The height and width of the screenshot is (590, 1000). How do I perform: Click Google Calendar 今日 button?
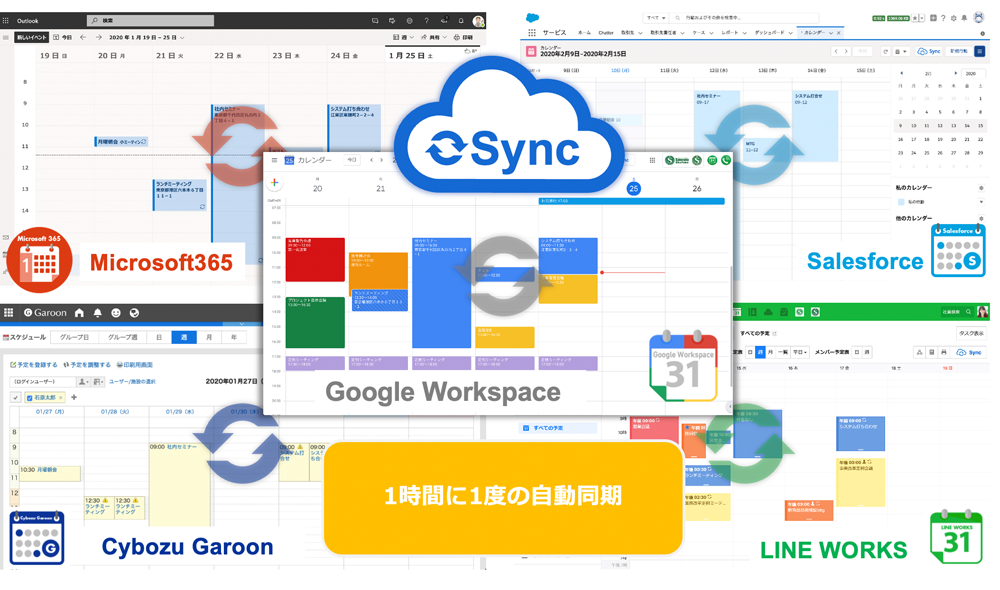coord(351,160)
